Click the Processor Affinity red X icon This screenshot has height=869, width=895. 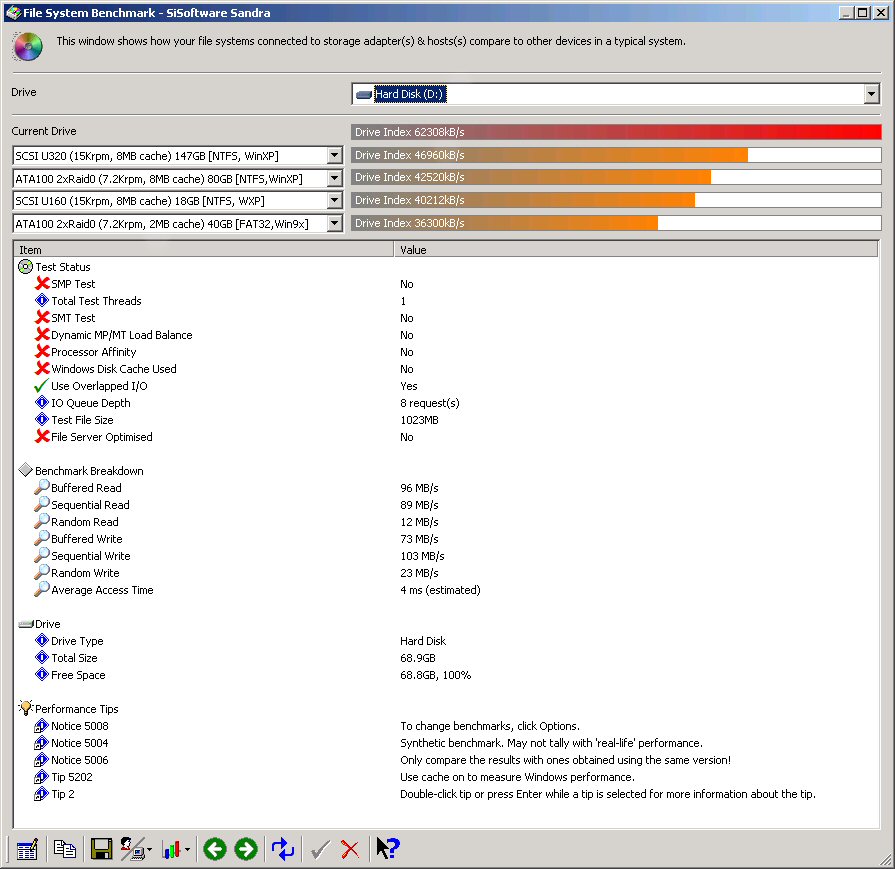pos(42,351)
